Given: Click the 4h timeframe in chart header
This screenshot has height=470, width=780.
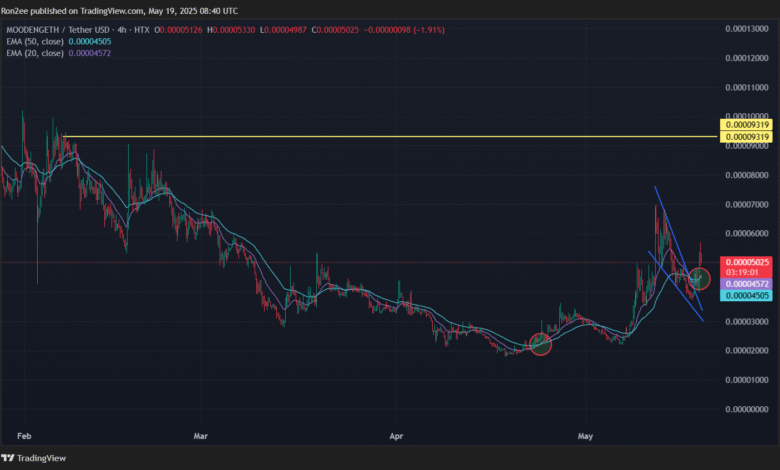Looking at the screenshot, I should coord(119,31).
